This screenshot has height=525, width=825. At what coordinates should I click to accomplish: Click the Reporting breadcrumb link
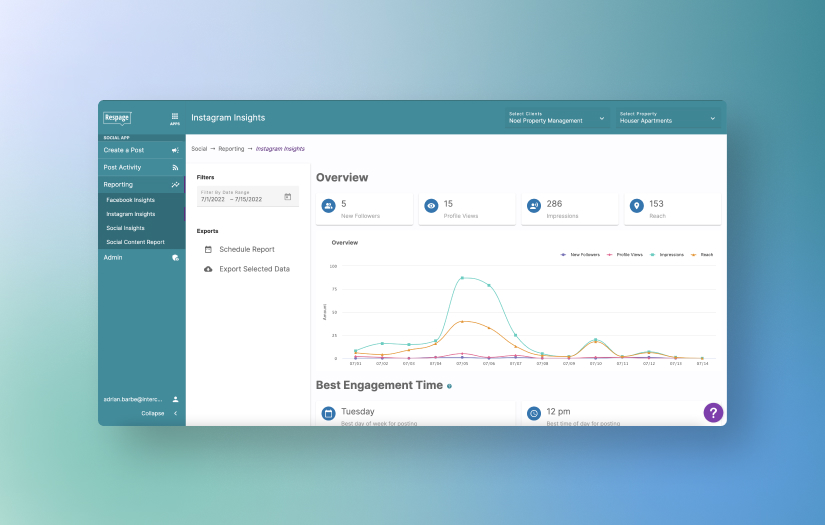pos(232,149)
